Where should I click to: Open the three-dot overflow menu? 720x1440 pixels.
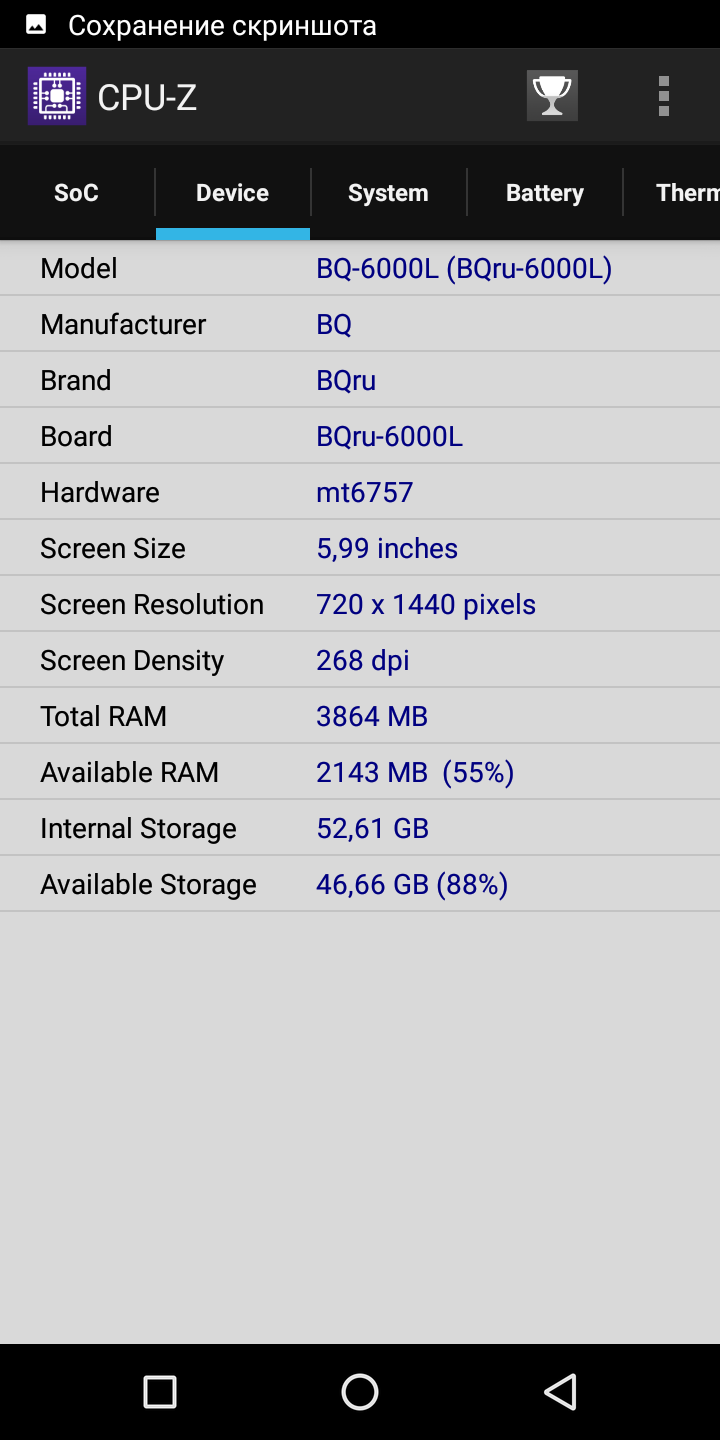[x=663, y=96]
